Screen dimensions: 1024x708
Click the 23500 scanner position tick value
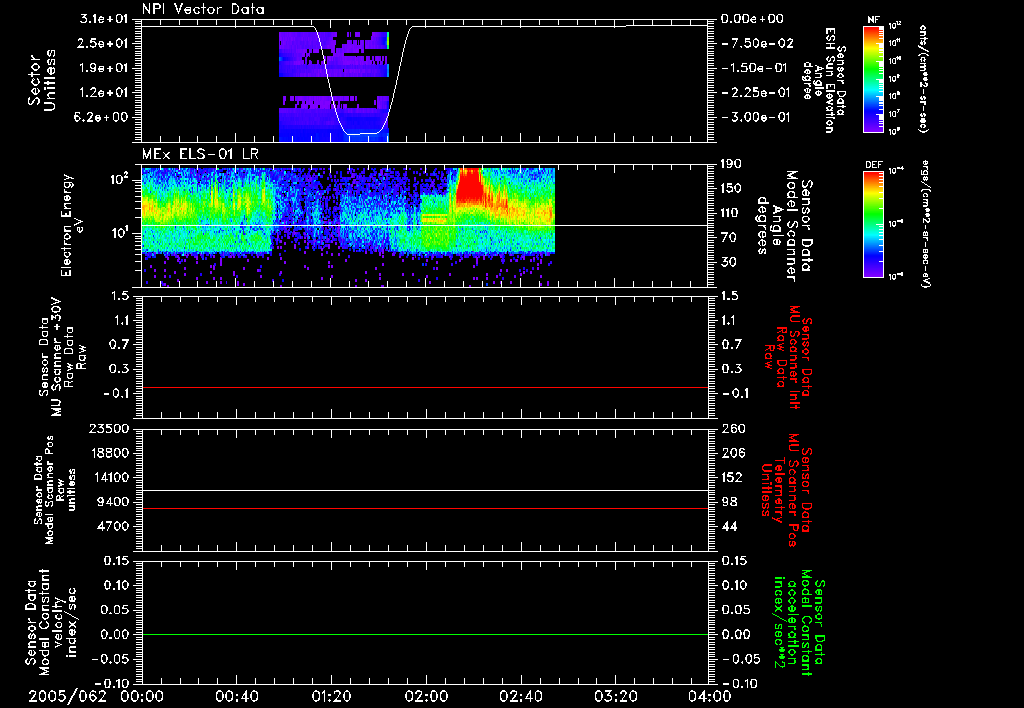coord(109,428)
